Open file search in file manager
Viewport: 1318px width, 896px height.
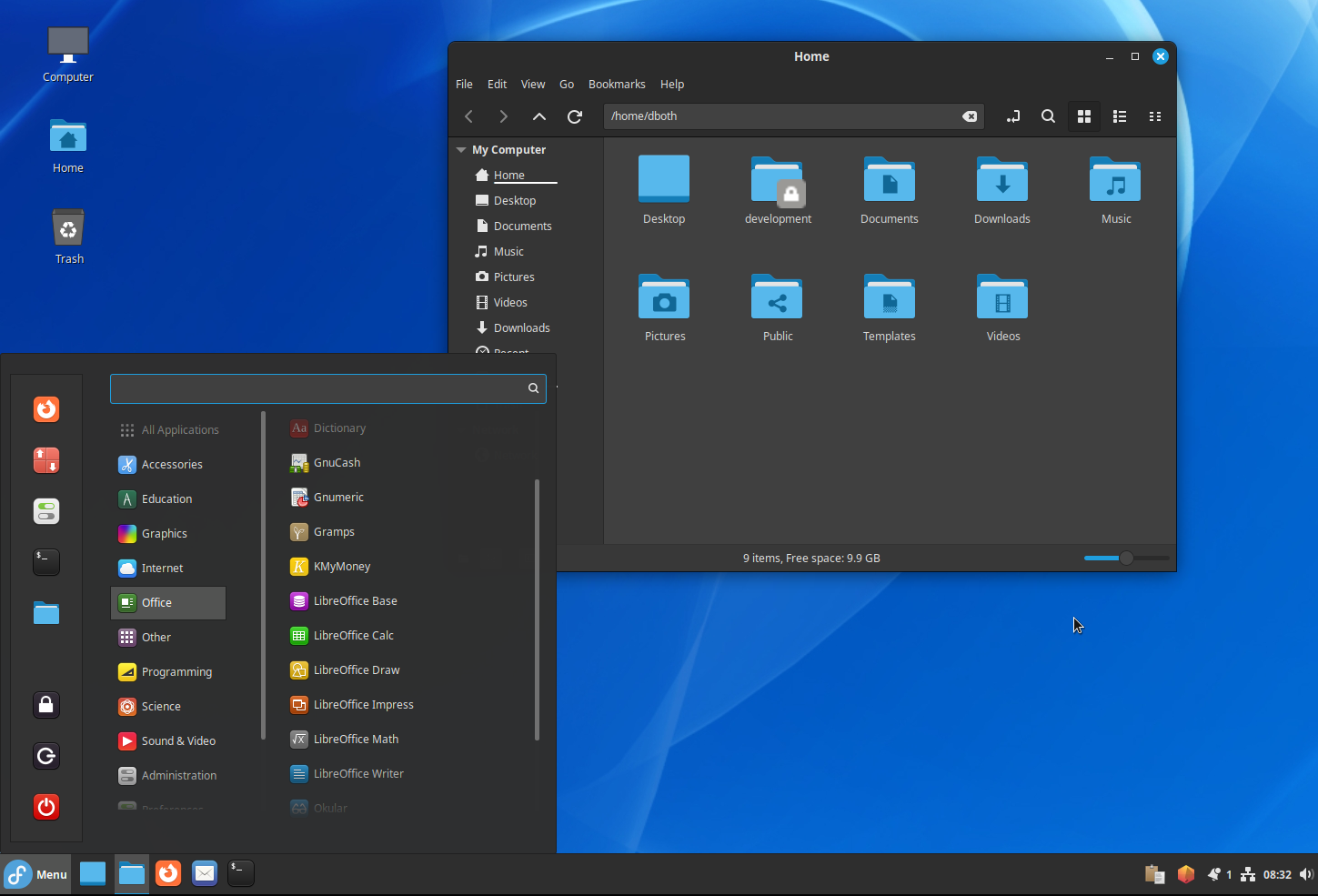click(1048, 116)
